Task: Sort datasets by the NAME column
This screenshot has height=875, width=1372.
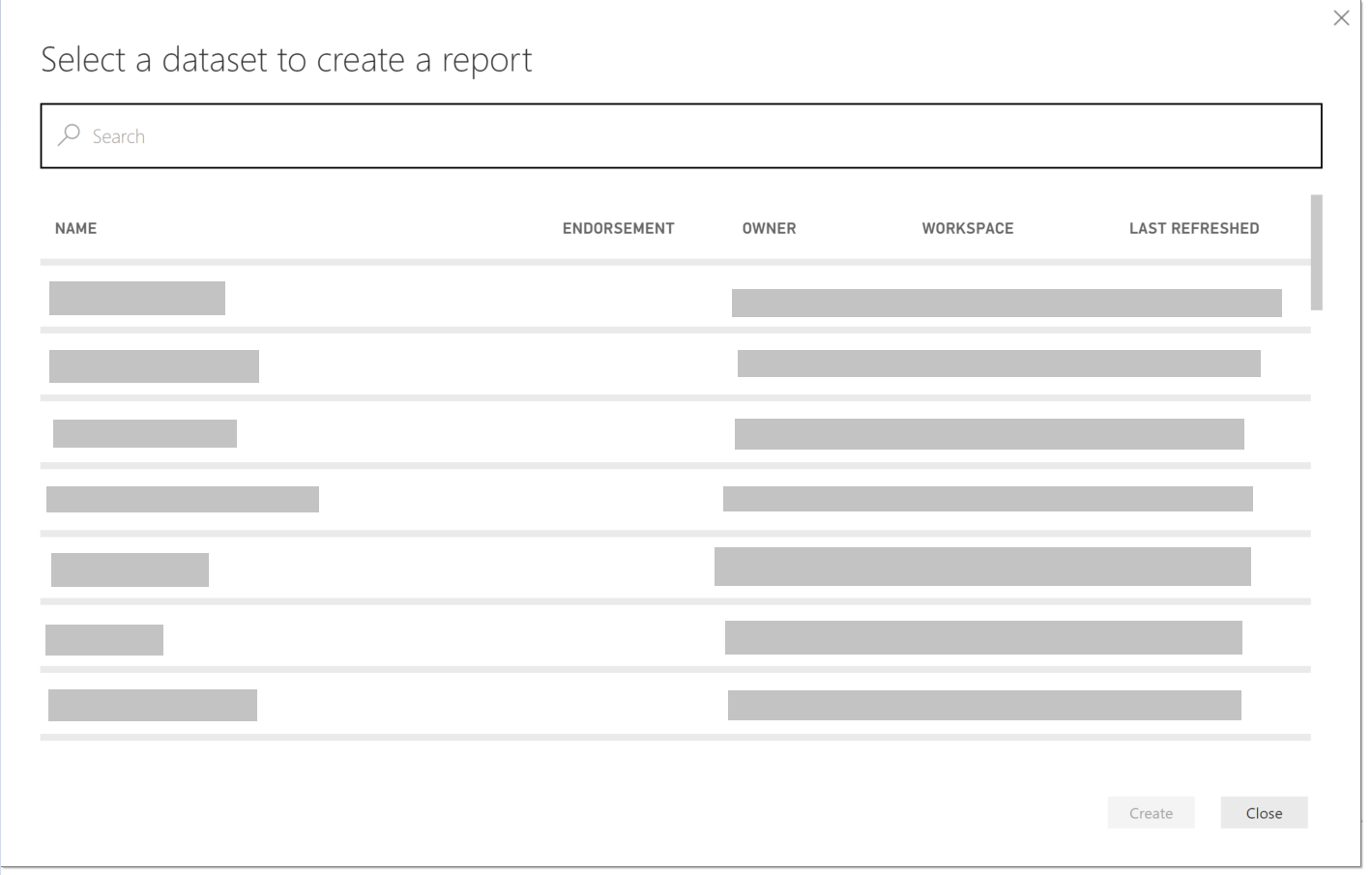Action: [75, 228]
